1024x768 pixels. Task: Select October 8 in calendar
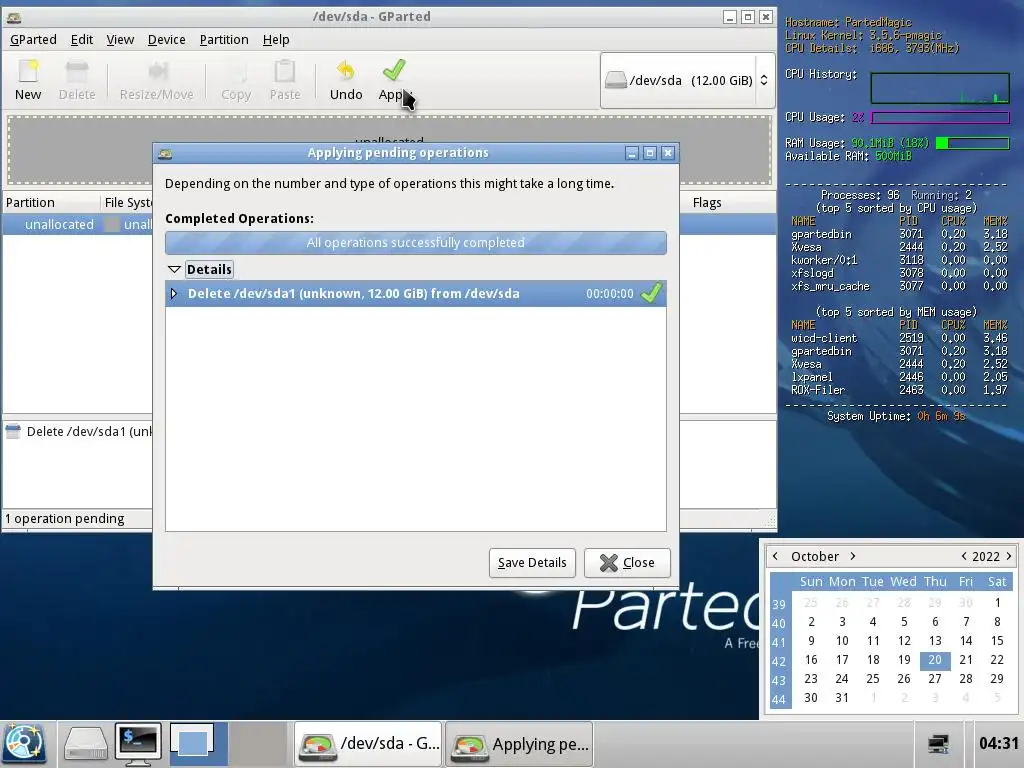(x=997, y=622)
